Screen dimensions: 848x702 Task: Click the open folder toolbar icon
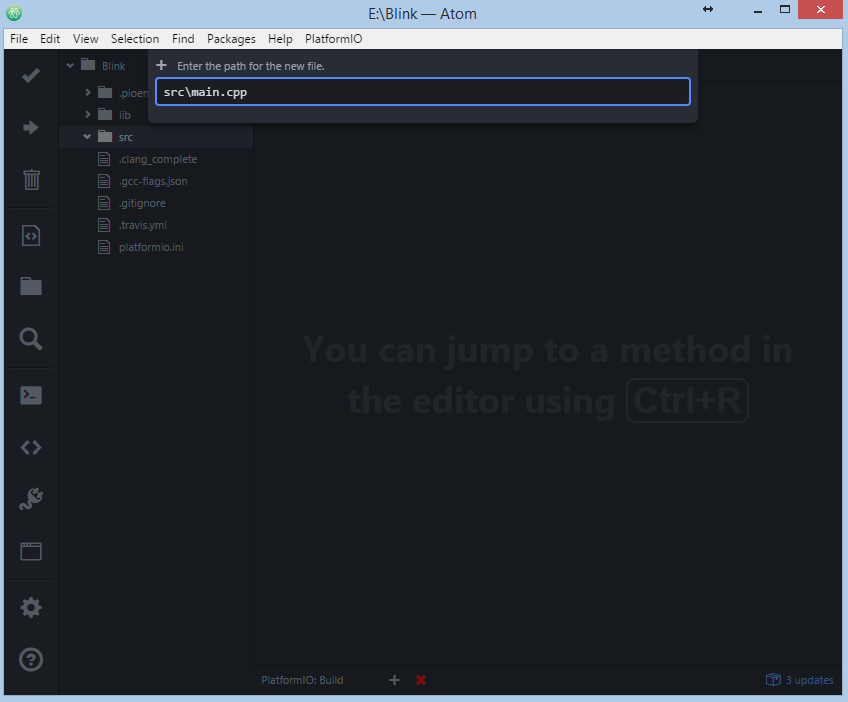pos(31,286)
